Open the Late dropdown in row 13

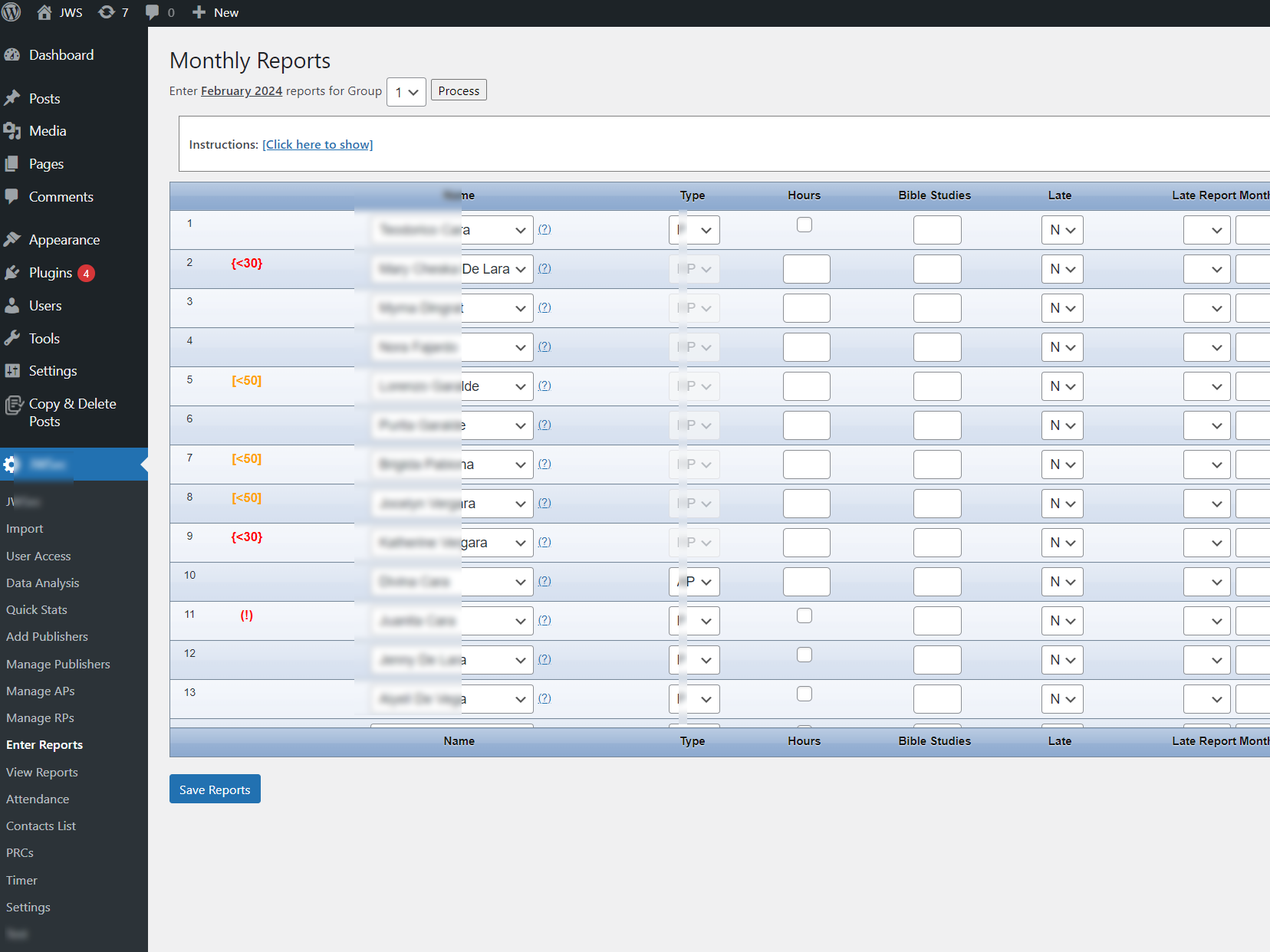click(x=1062, y=699)
